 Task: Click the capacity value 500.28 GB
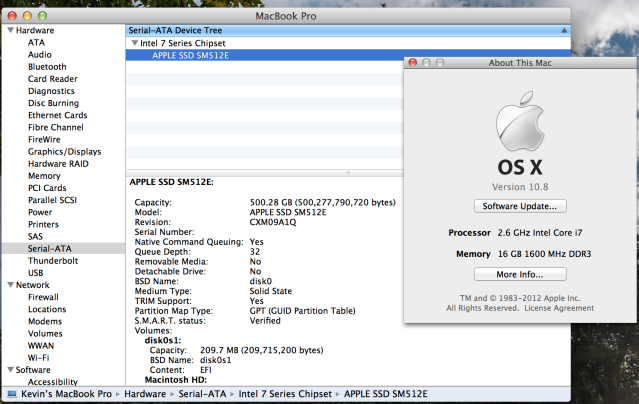322,202
